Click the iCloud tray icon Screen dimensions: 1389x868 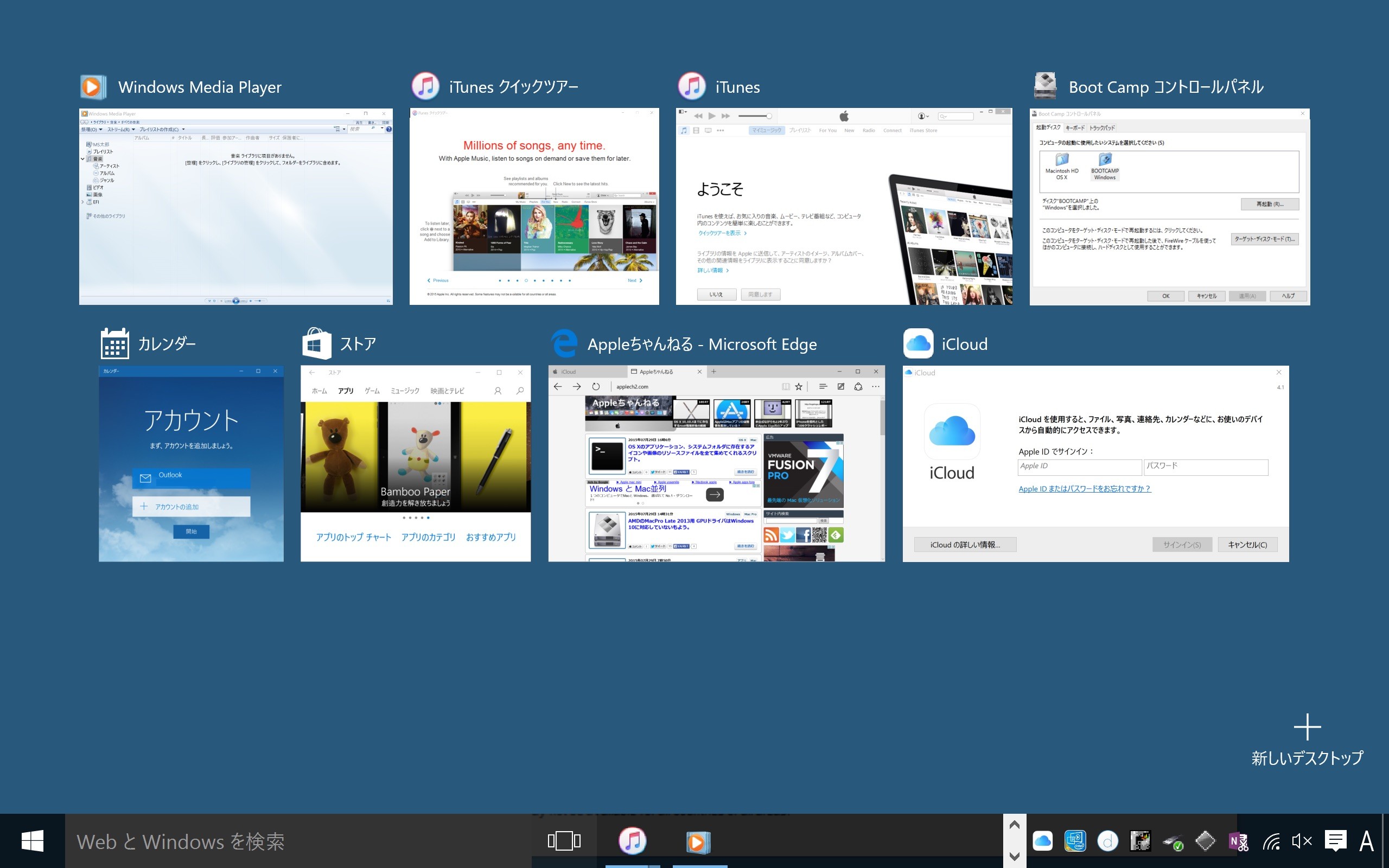click(x=1042, y=841)
